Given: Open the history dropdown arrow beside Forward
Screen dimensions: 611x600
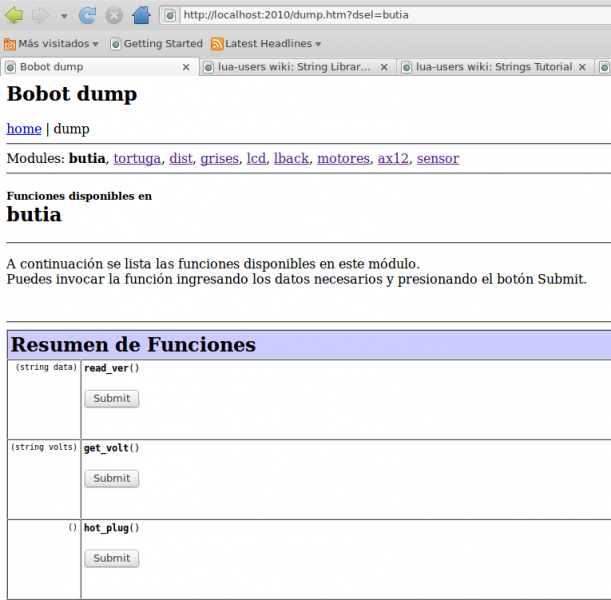Looking at the screenshot, I should (64, 16).
